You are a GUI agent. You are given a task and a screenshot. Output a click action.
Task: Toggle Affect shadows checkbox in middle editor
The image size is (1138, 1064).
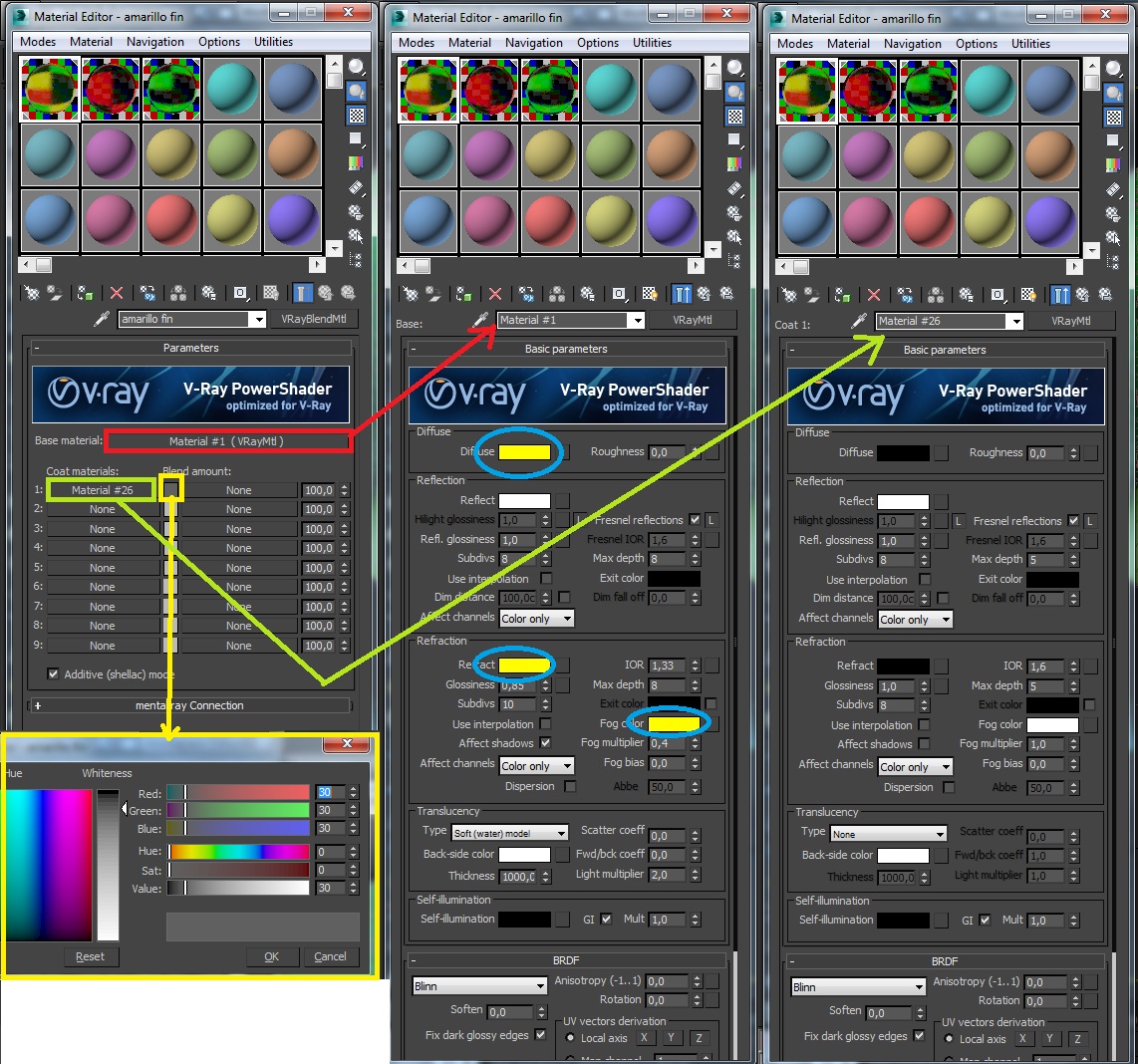click(545, 742)
